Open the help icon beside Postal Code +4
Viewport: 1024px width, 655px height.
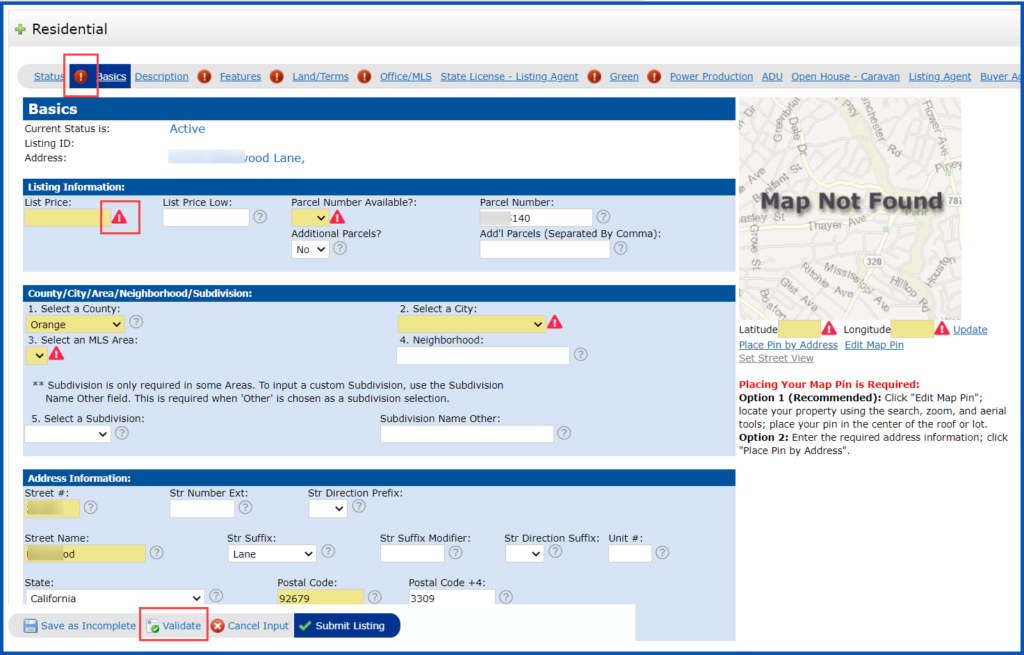point(505,597)
